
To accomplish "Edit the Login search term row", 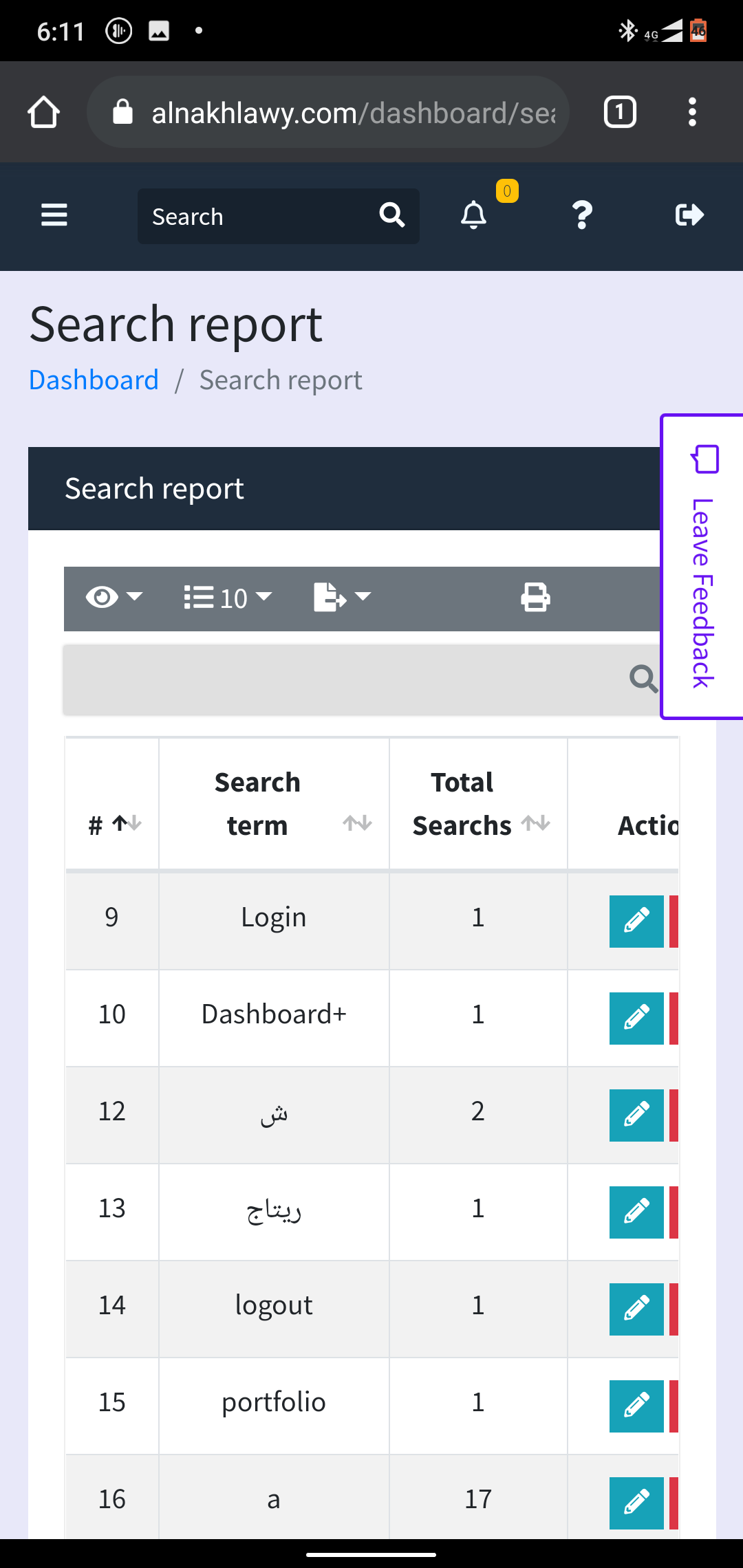I will [636, 922].
